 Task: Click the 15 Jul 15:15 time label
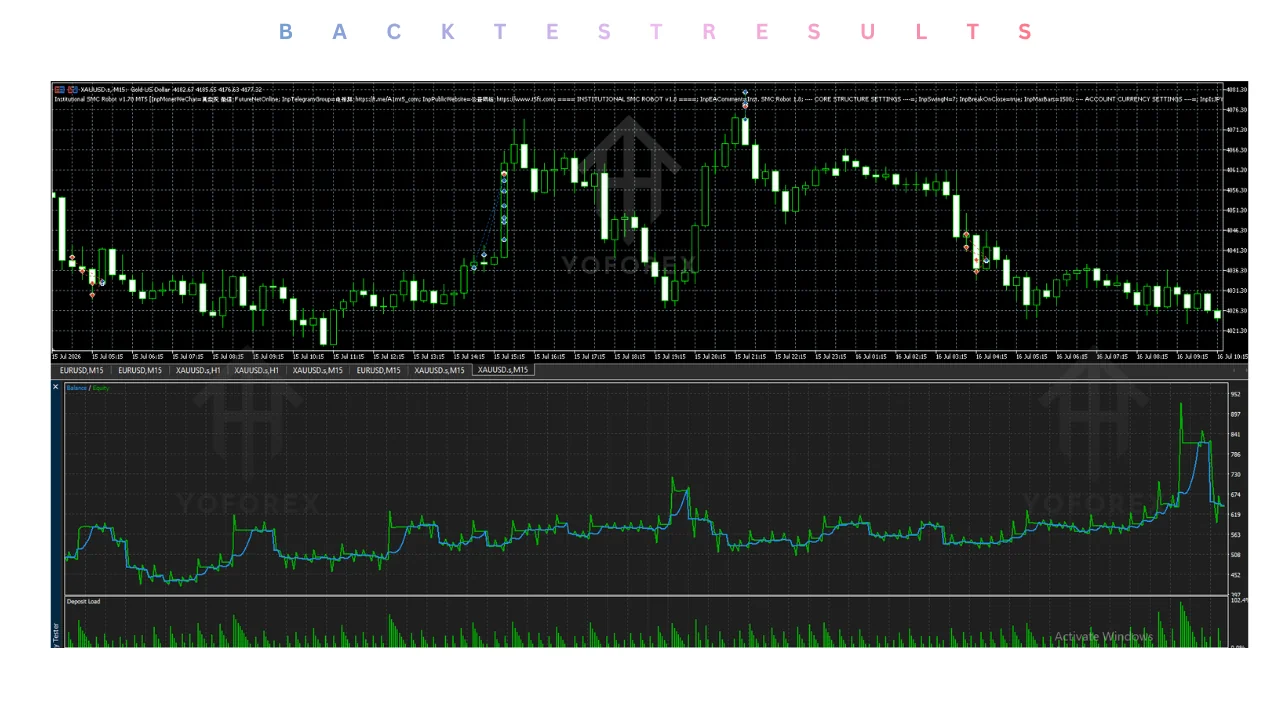(510, 356)
